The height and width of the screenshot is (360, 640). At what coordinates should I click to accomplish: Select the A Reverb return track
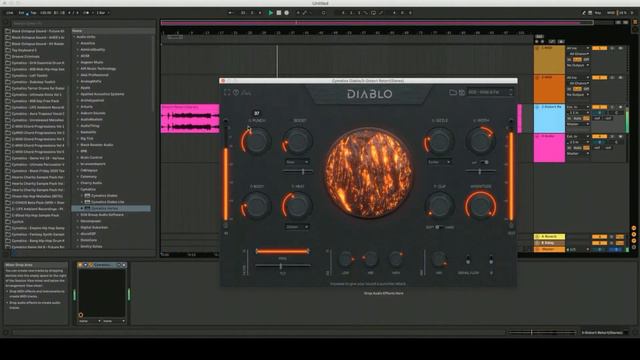tap(549, 236)
